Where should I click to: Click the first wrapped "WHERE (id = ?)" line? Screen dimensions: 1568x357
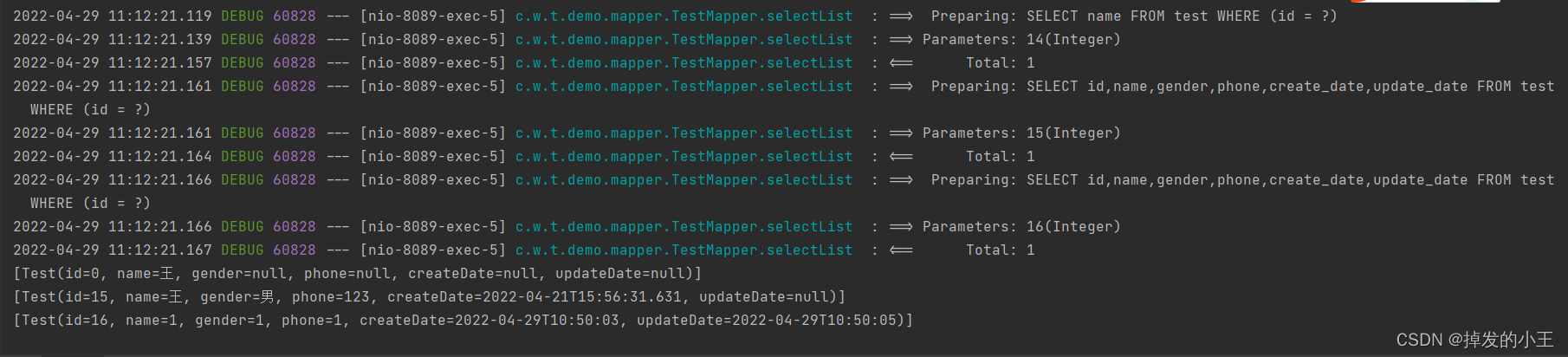click(x=90, y=110)
